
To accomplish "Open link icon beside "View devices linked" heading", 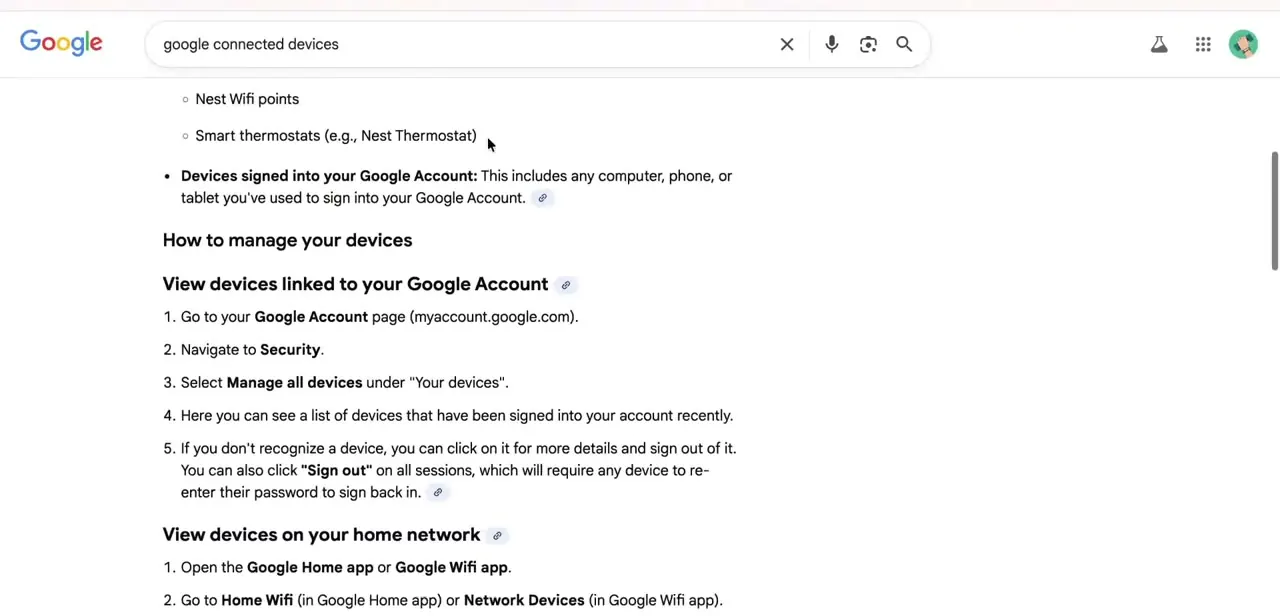I will tap(565, 285).
